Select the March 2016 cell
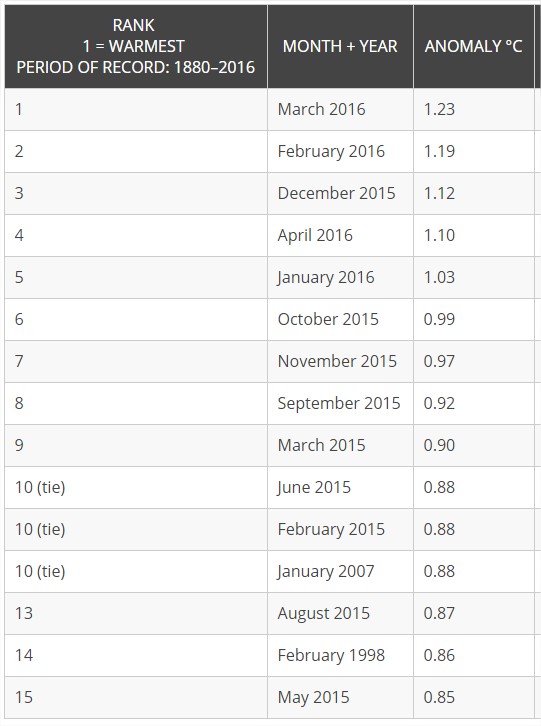Viewport: 541px width, 726px height. [x=340, y=109]
